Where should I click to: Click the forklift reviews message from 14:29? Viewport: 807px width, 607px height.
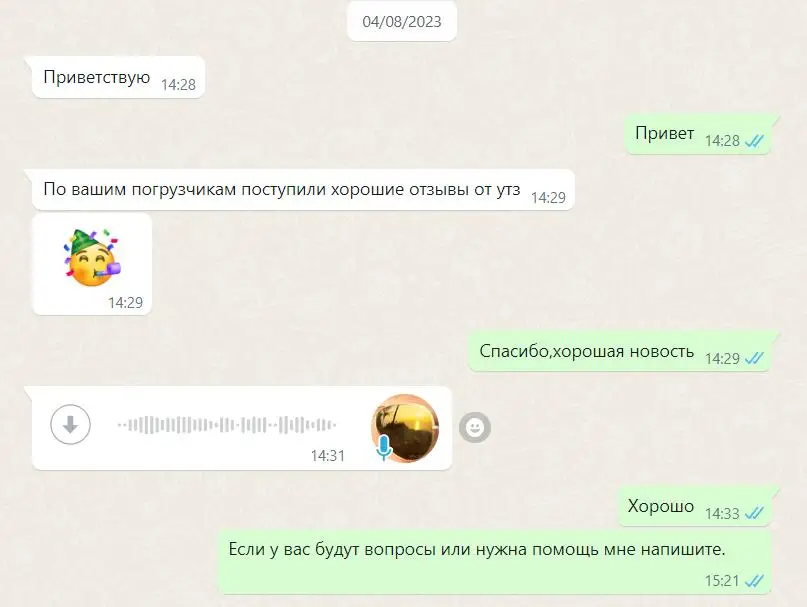click(x=303, y=189)
